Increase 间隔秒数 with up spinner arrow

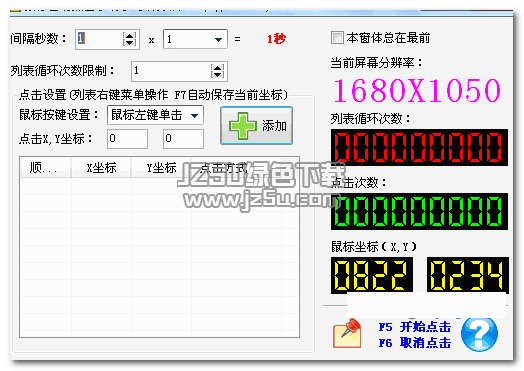129,35
